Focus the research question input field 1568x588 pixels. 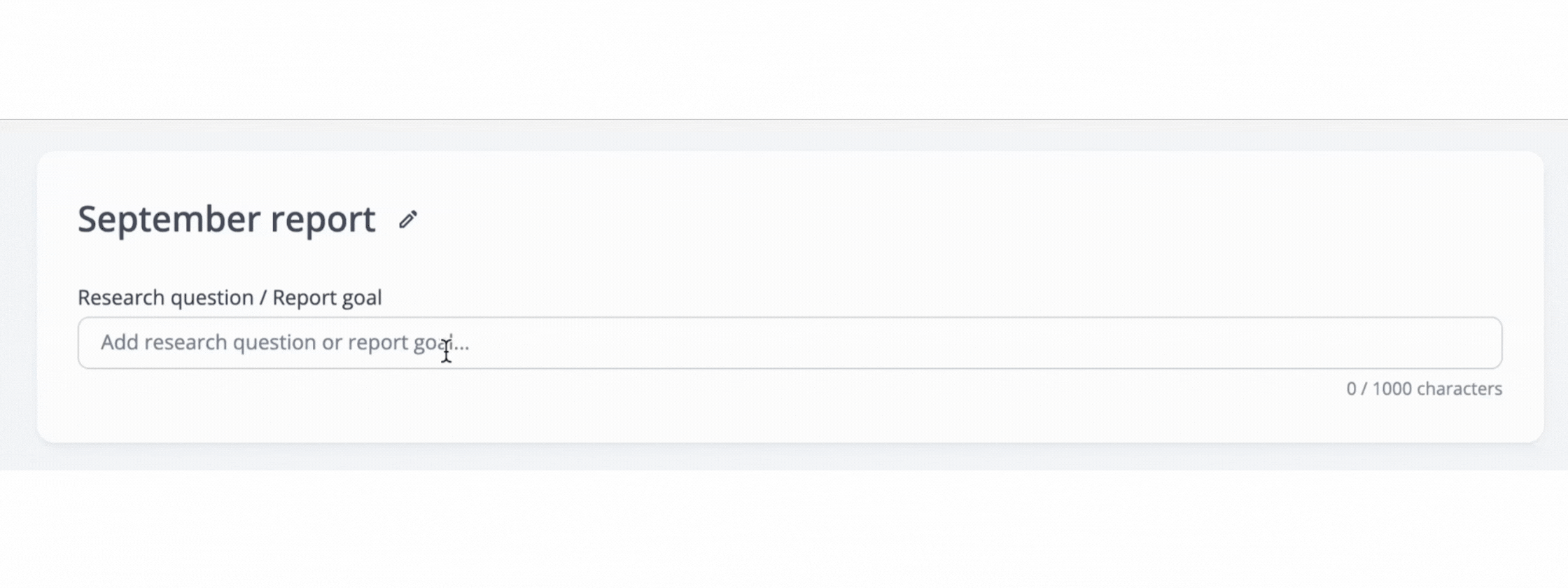pos(790,343)
